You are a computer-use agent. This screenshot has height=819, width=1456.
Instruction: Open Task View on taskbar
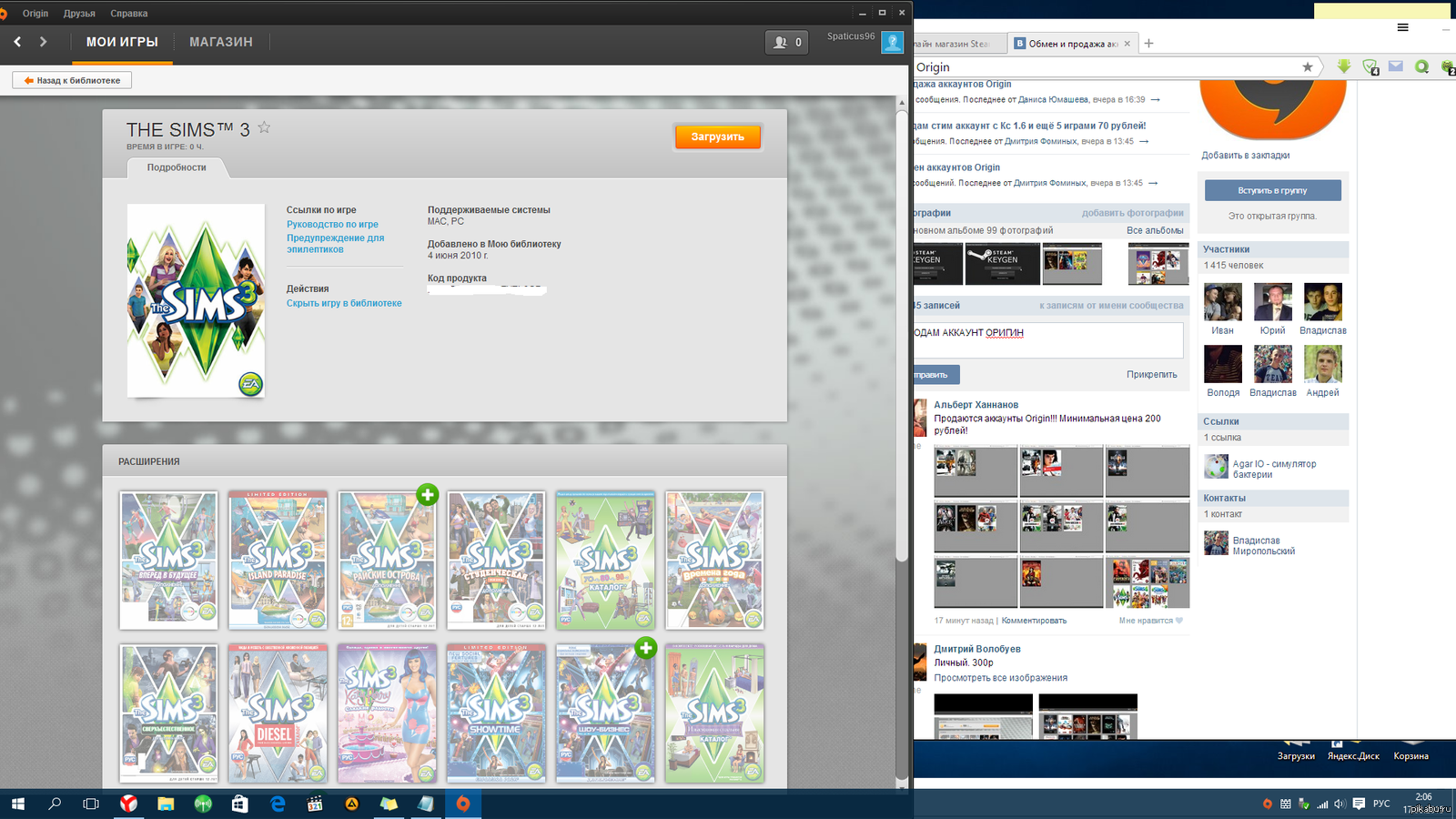91,804
